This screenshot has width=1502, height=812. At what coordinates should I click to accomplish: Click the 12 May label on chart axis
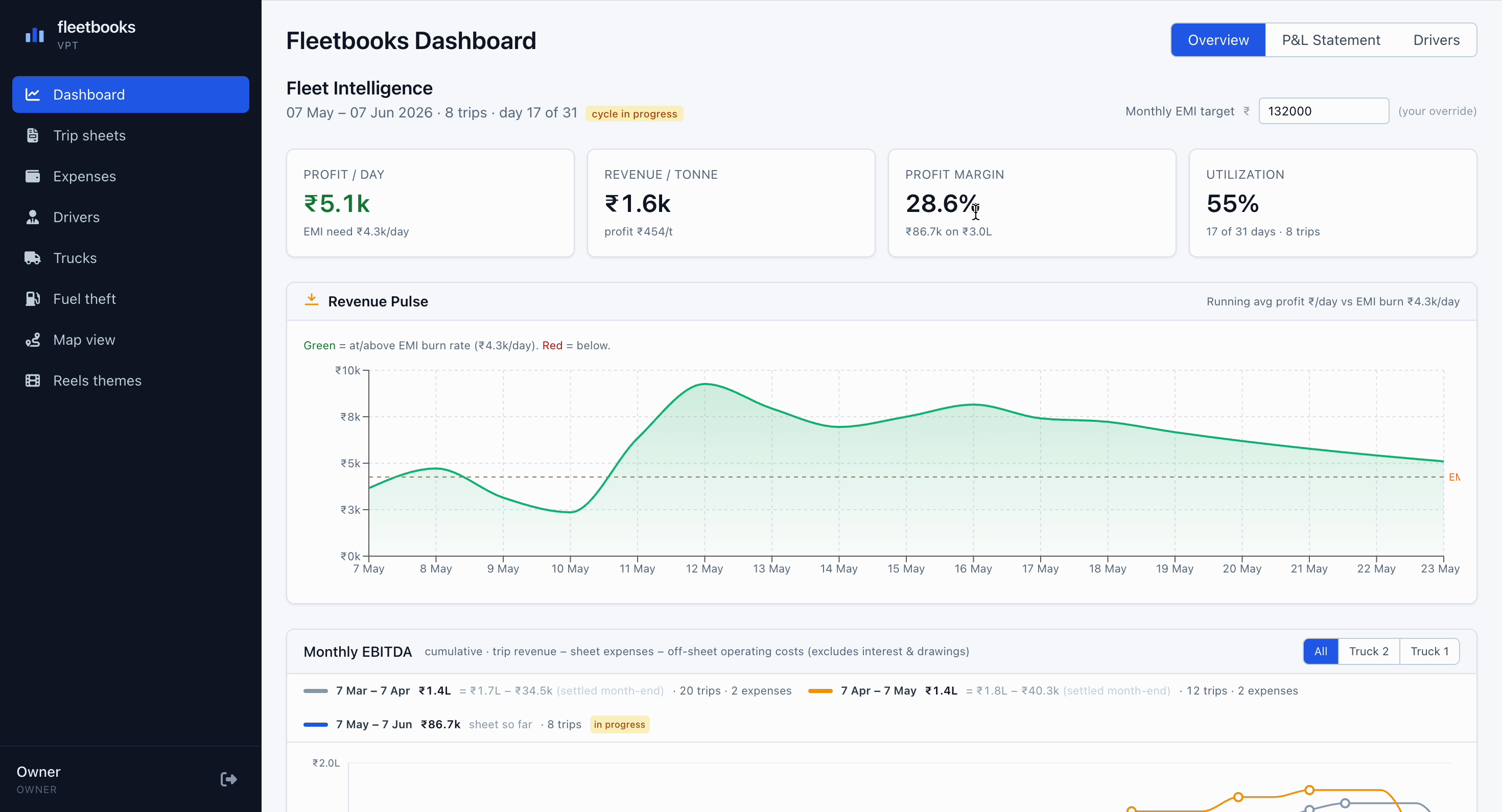(x=705, y=568)
